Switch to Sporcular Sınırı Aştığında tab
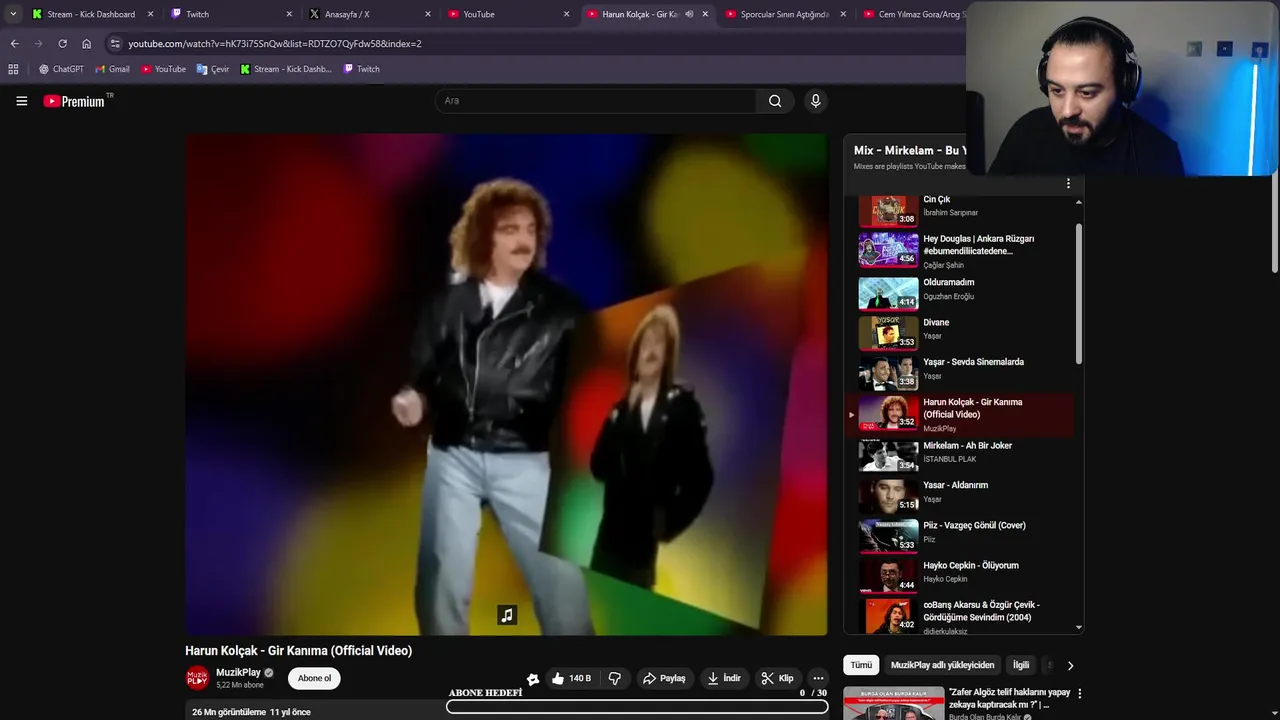The width and height of the screenshot is (1280, 720). 785,14
